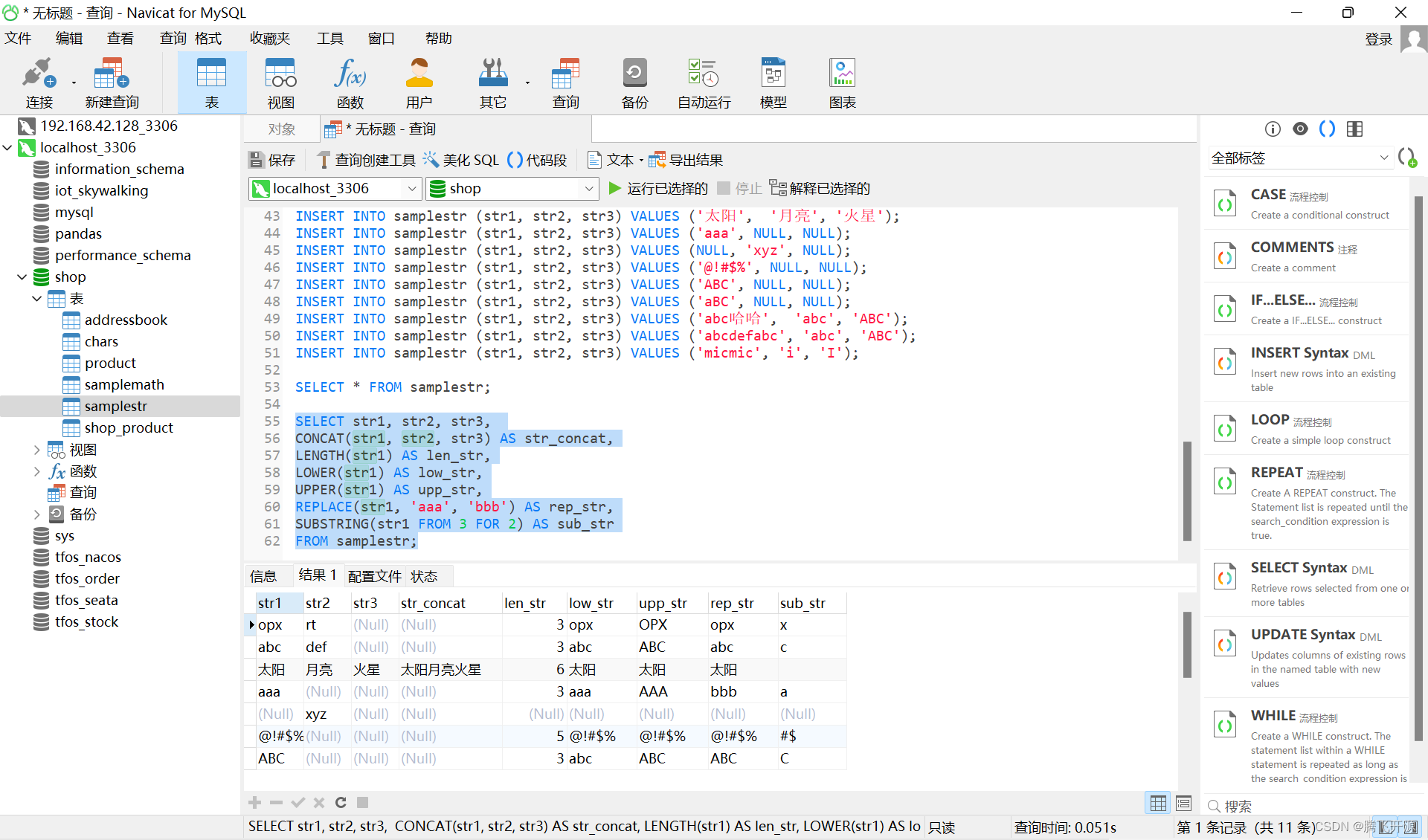Open the Others (其它) toolbar button
Viewport: 1428px width, 840px height.
pos(492,83)
